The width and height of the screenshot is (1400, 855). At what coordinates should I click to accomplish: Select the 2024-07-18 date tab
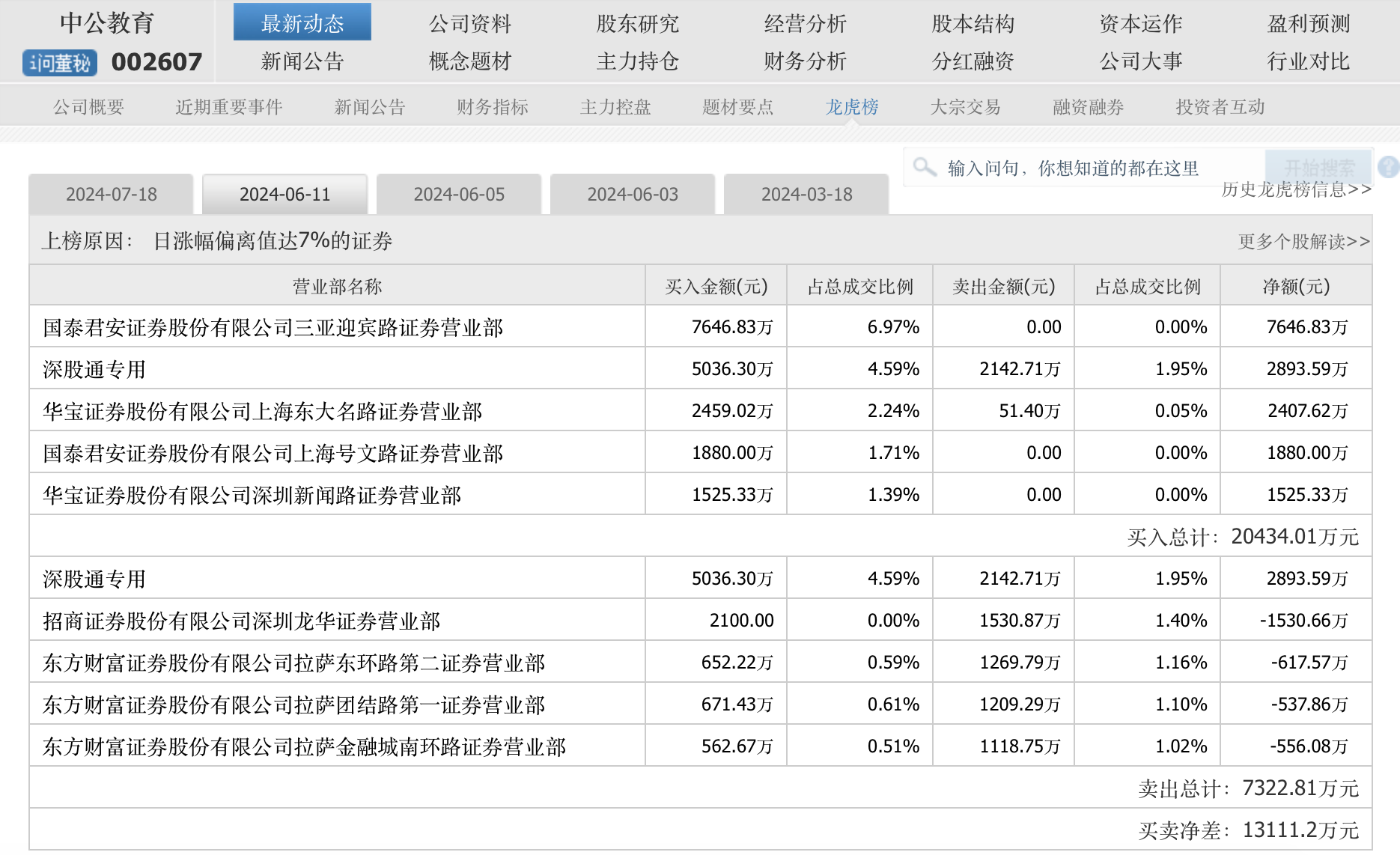[x=111, y=195]
